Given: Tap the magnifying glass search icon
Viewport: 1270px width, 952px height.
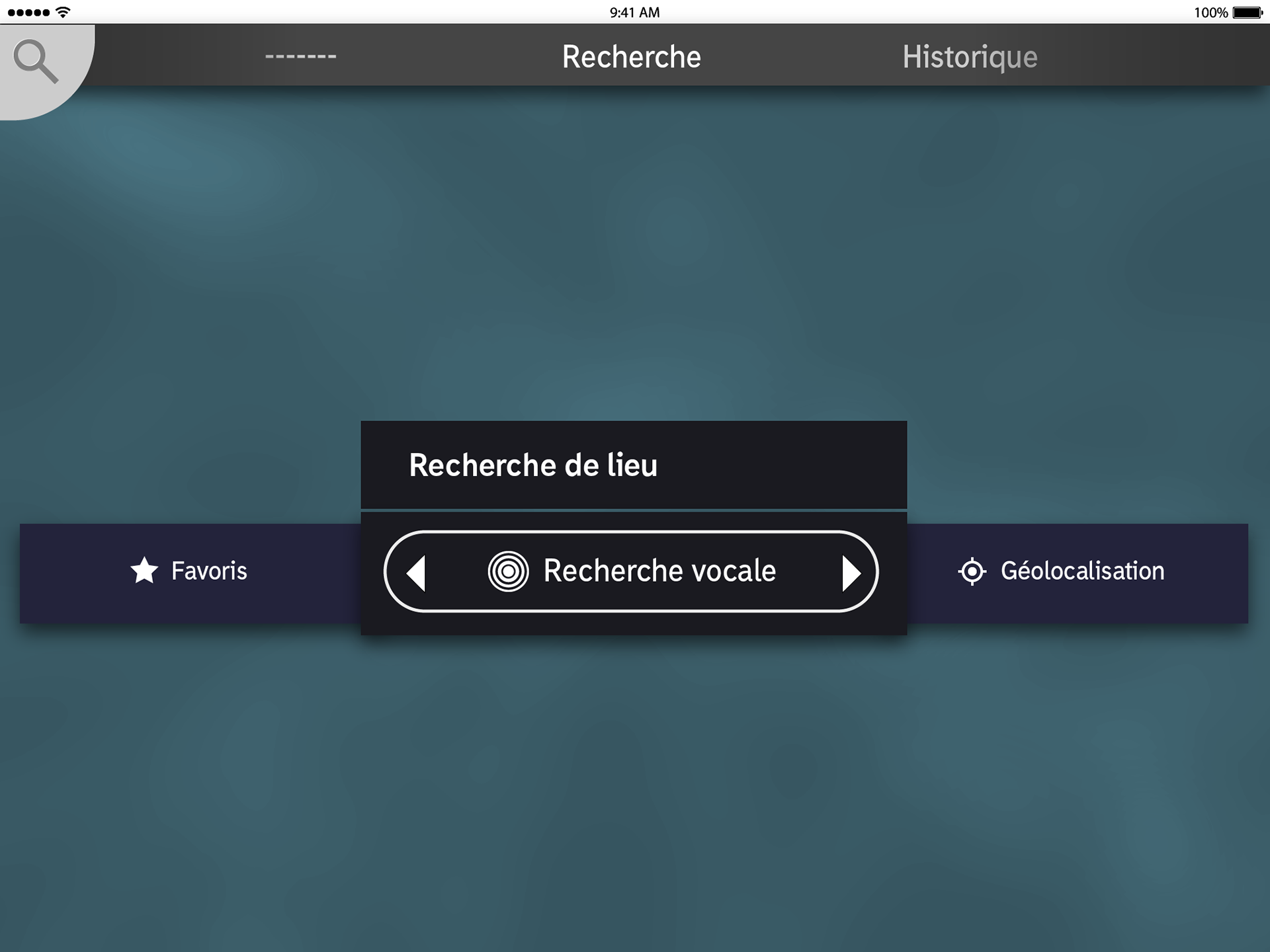Looking at the screenshot, I should coord(36,61).
